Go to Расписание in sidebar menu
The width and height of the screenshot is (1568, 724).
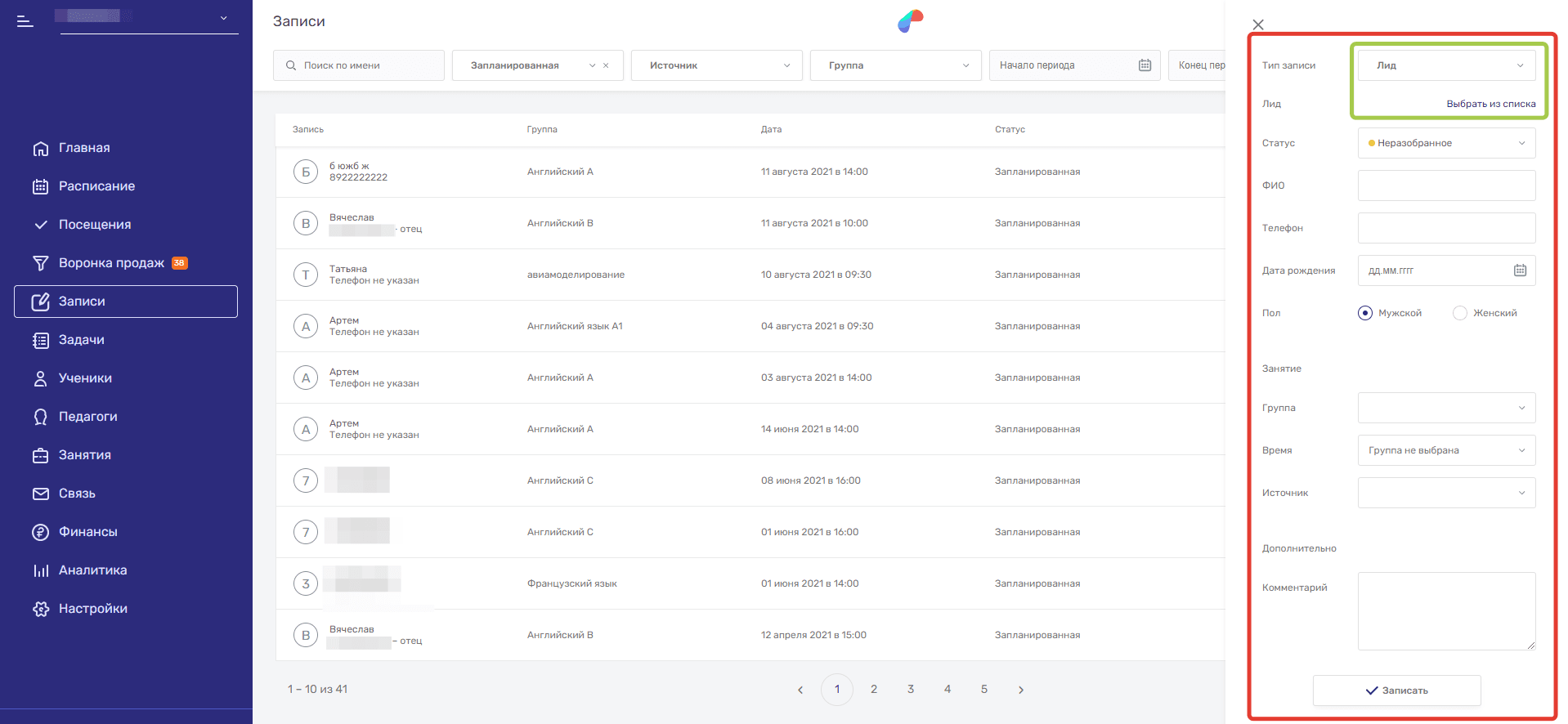coord(96,186)
